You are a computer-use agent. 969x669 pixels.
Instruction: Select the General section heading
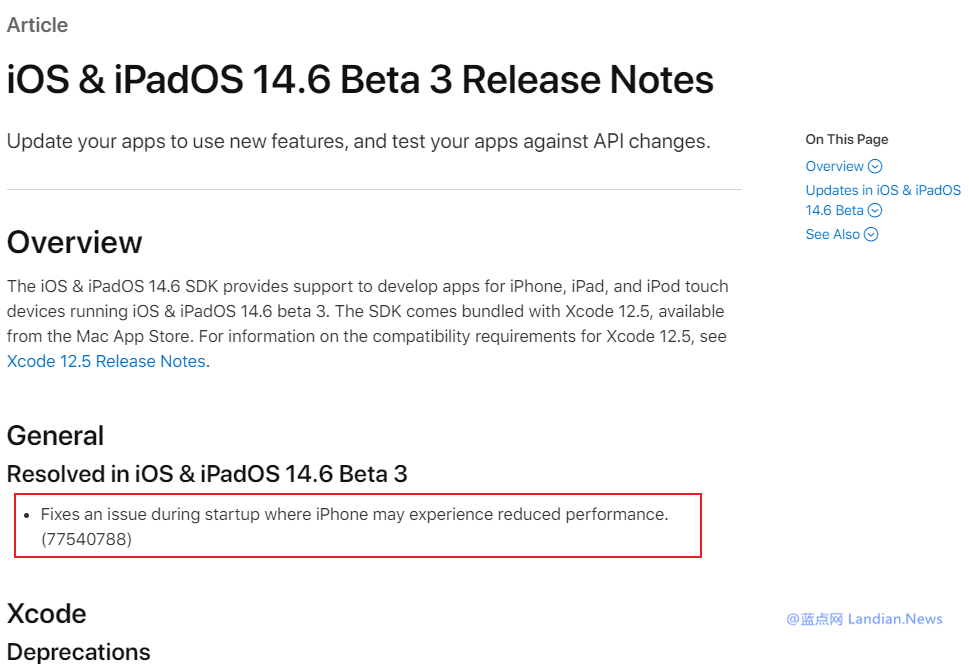click(x=55, y=436)
